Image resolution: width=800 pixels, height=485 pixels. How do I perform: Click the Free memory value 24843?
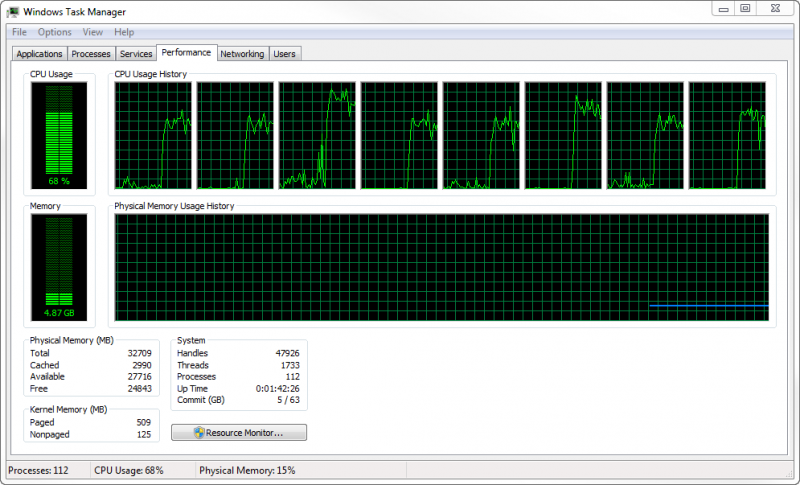coord(139,389)
